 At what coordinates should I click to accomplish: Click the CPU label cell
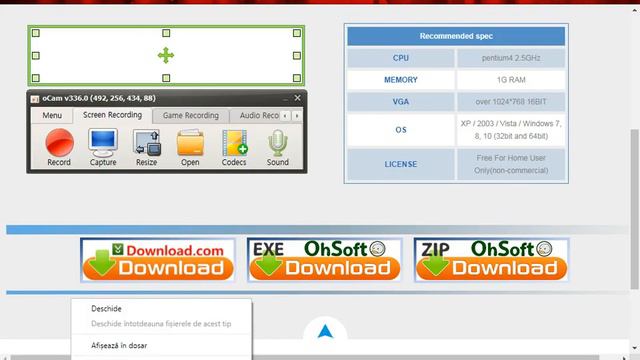tap(401, 58)
